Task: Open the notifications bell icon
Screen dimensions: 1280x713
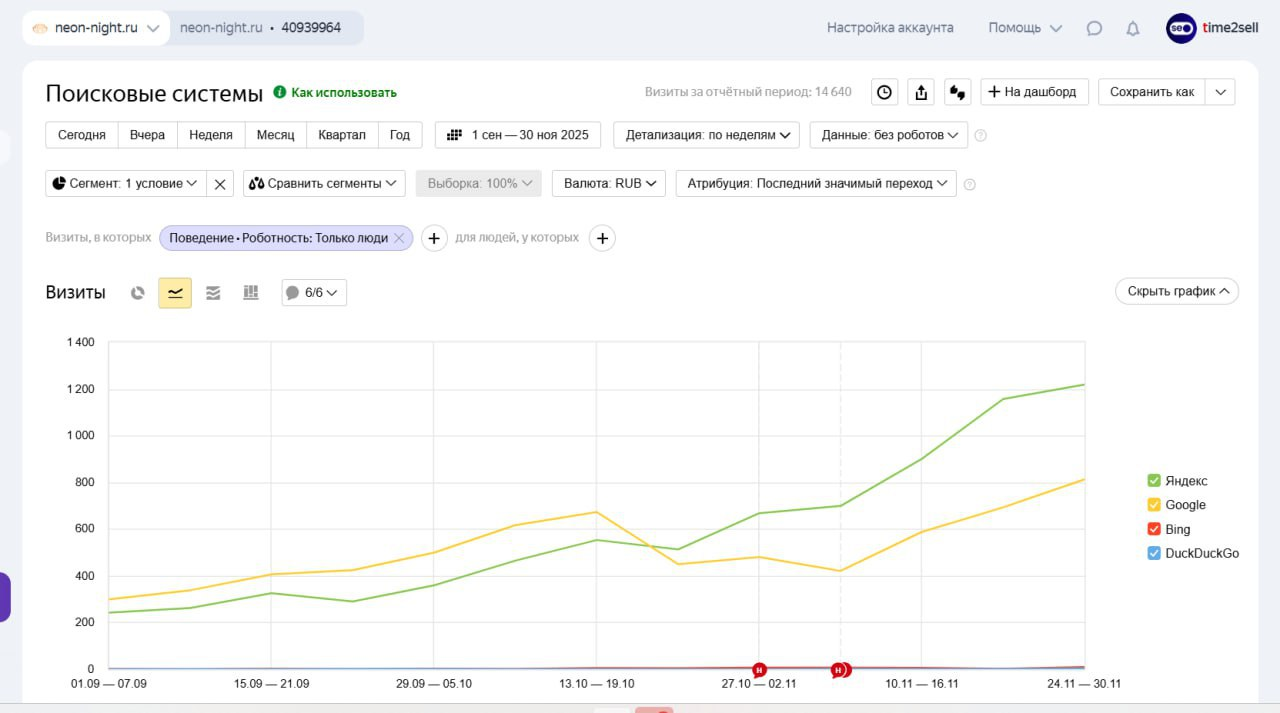Action: (1132, 29)
